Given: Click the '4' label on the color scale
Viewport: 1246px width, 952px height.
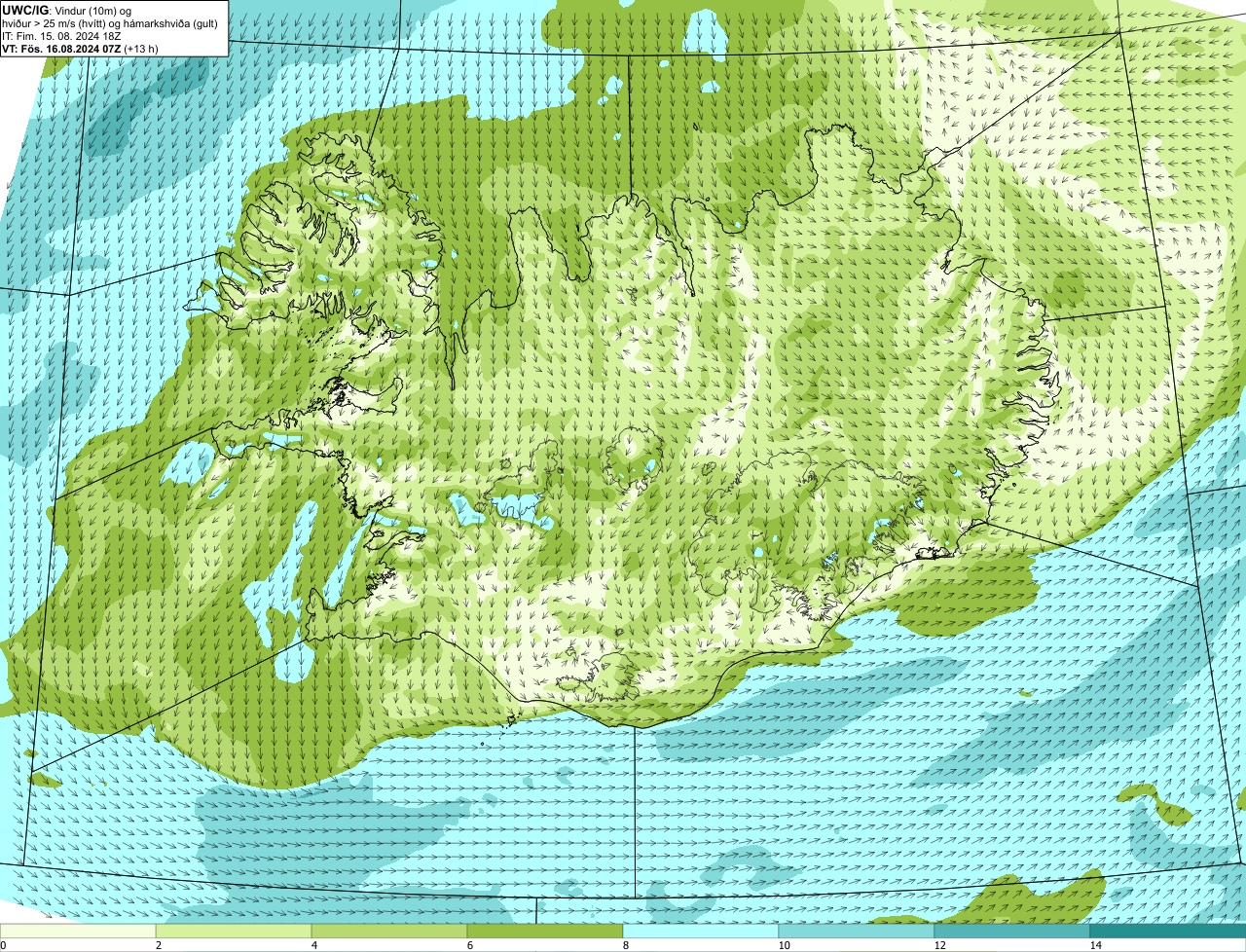Looking at the screenshot, I should pyautogui.click(x=314, y=945).
